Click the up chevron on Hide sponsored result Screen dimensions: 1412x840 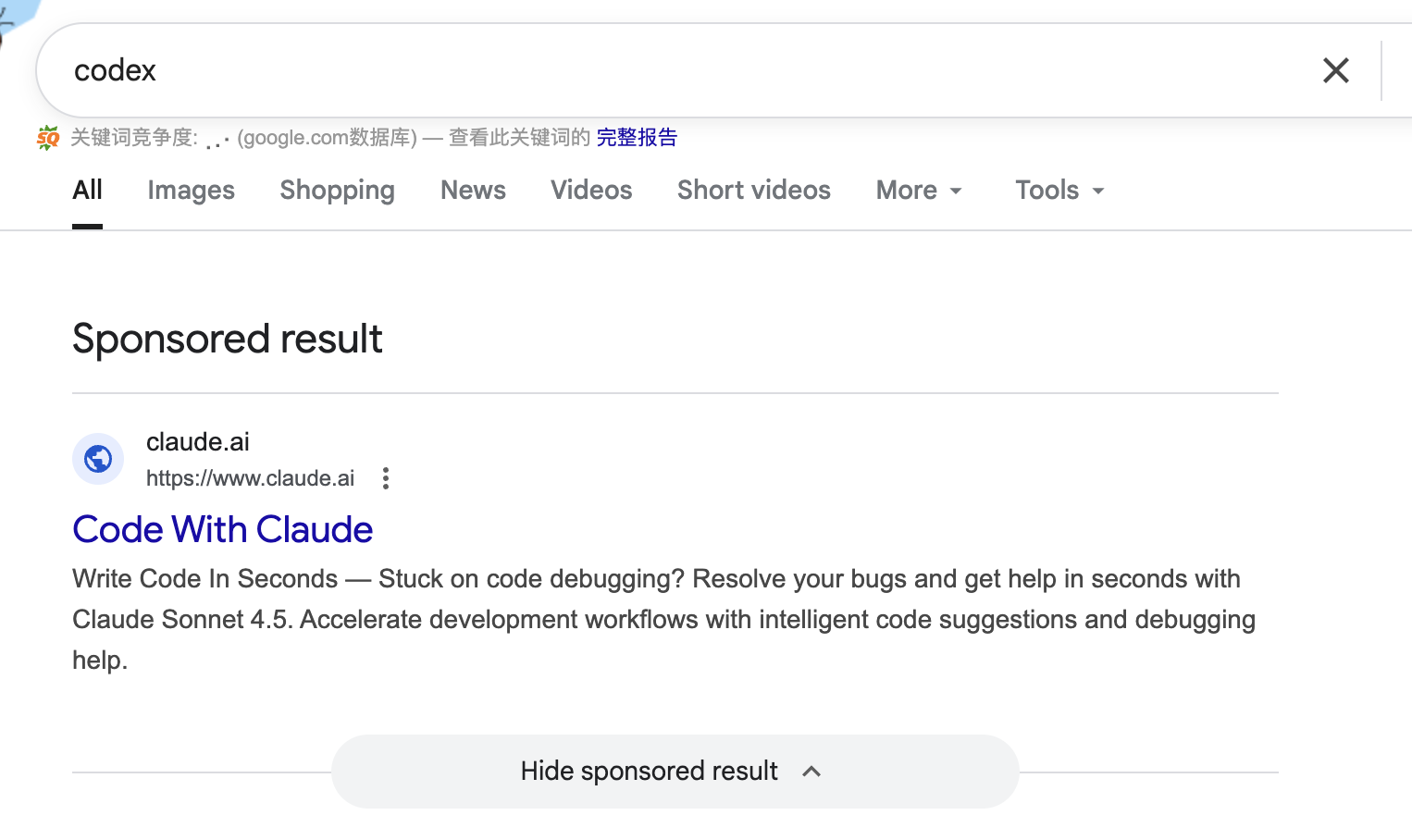811,772
